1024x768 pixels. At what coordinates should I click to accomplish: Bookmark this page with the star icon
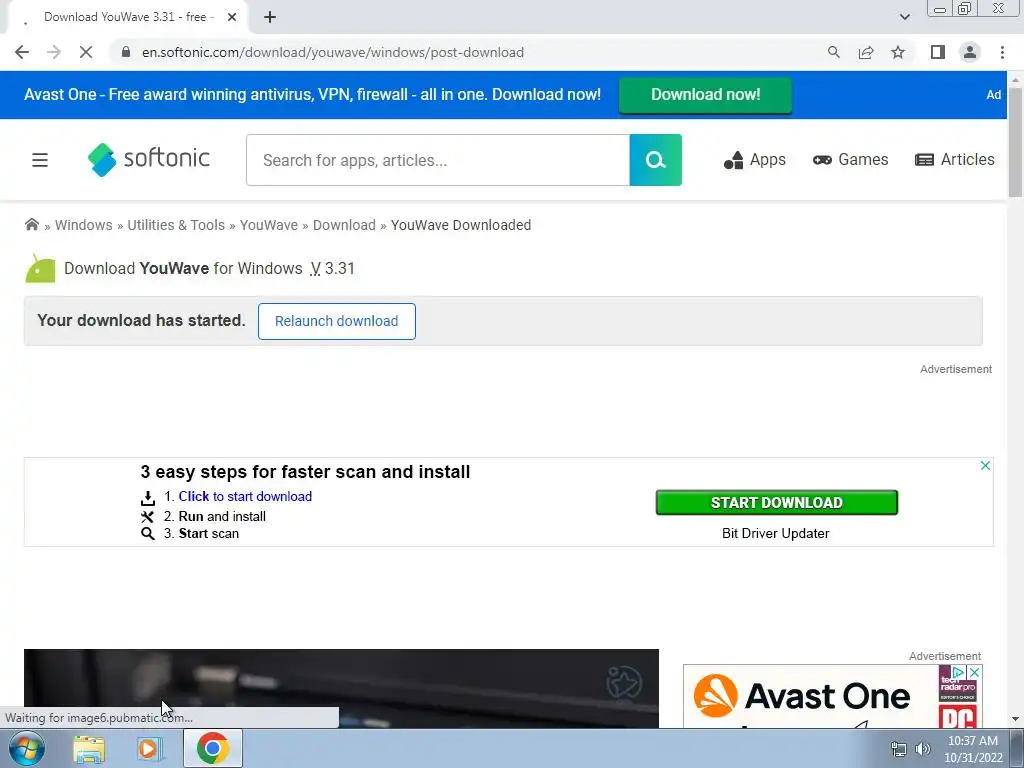coord(898,52)
